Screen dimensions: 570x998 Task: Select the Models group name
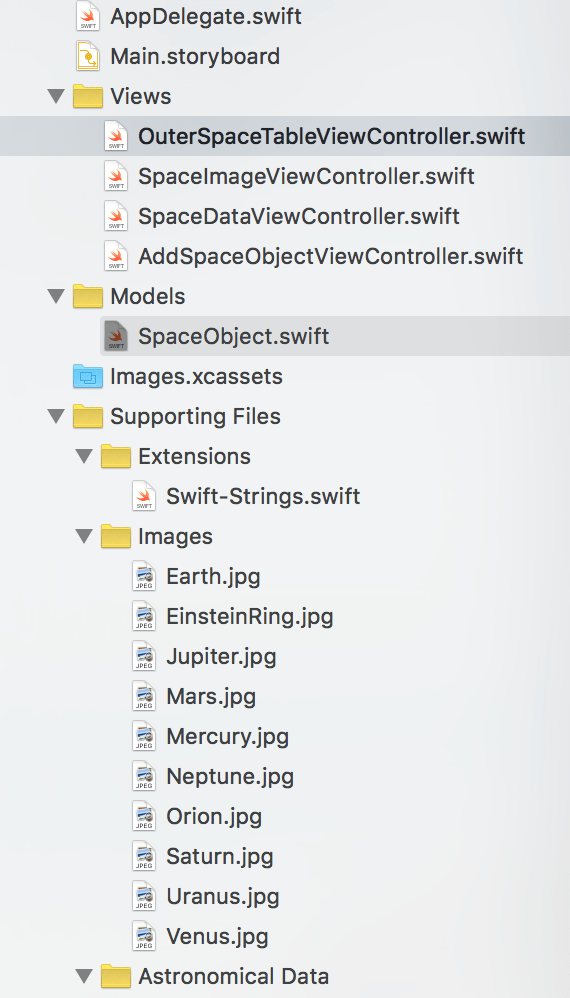pyautogui.click(x=148, y=297)
